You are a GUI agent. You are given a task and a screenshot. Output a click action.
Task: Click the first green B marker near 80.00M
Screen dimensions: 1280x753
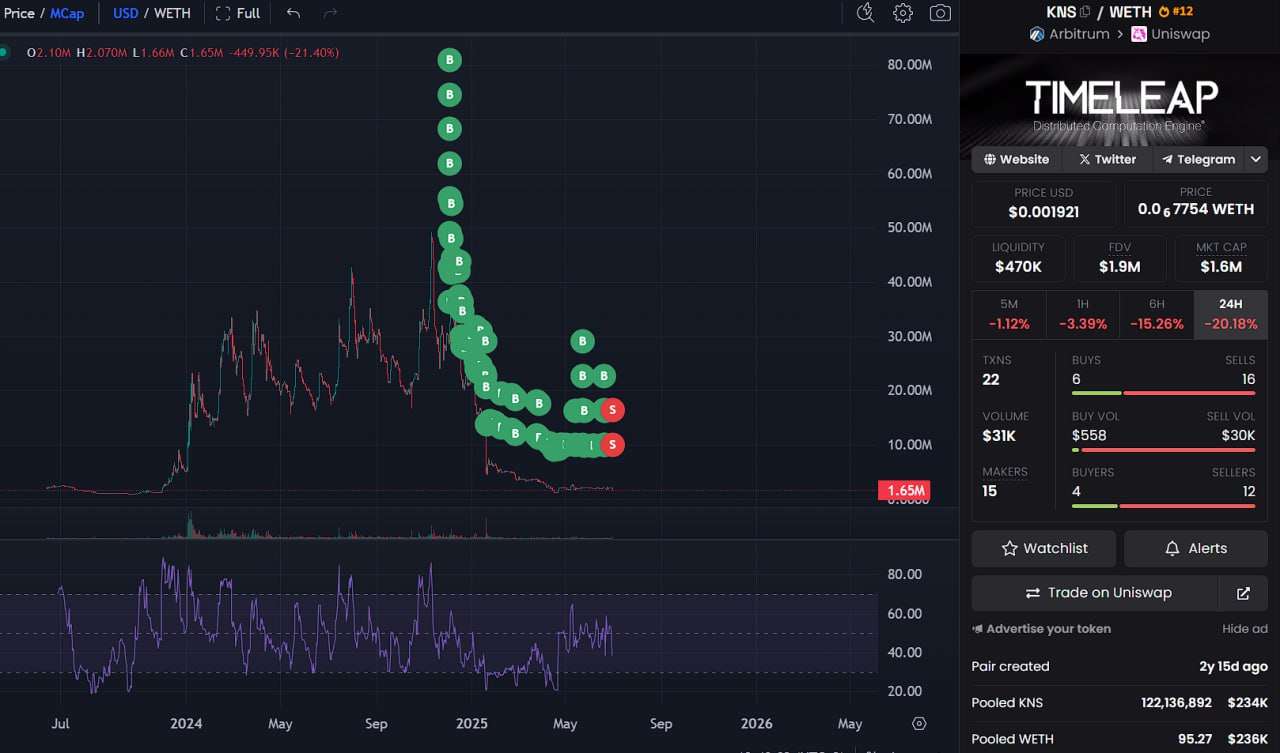(x=449, y=60)
